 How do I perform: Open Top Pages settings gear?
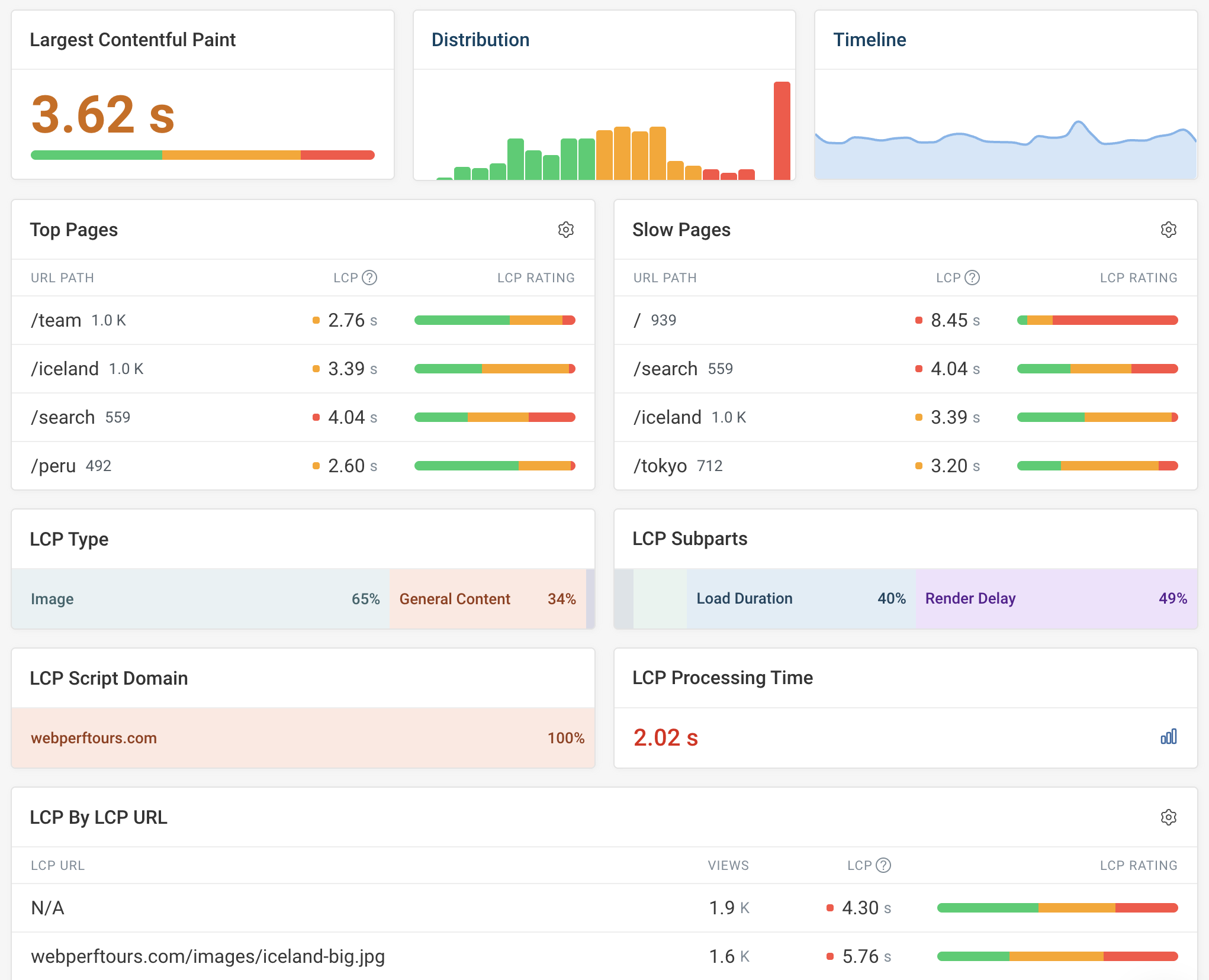tap(565, 230)
